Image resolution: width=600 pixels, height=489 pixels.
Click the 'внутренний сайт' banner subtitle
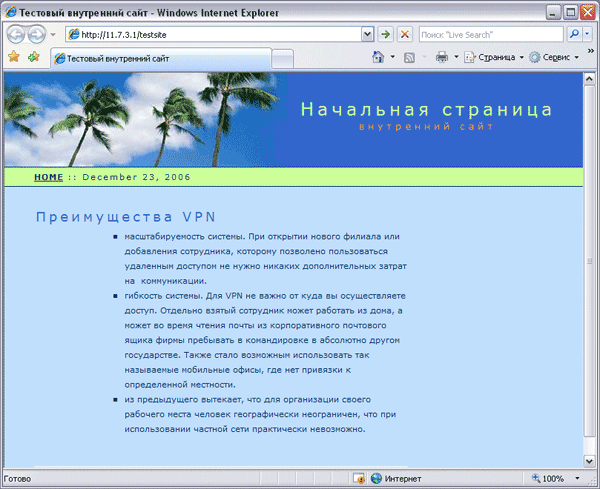pos(426,127)
